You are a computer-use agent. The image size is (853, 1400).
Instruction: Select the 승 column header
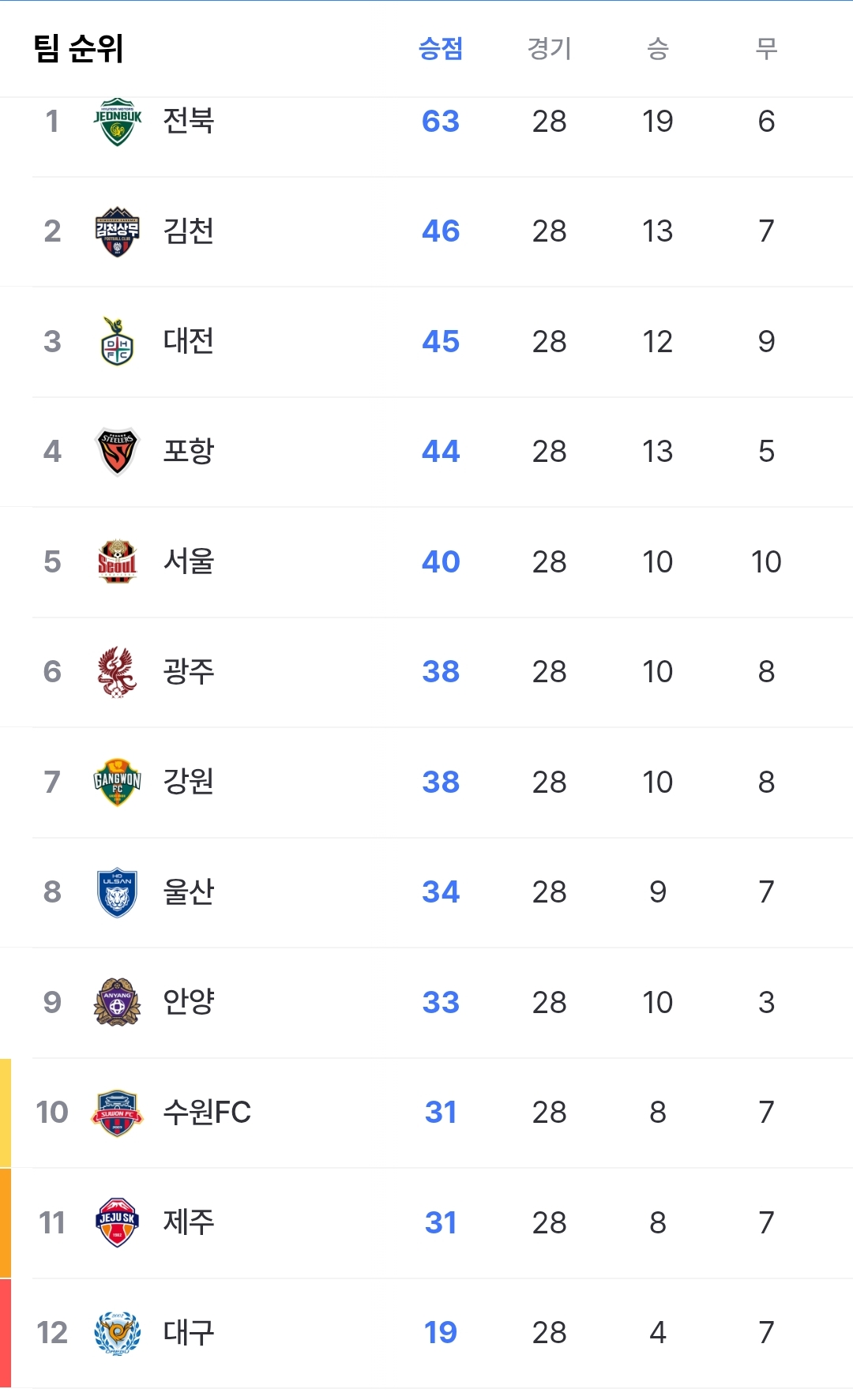tap(658, 49)
